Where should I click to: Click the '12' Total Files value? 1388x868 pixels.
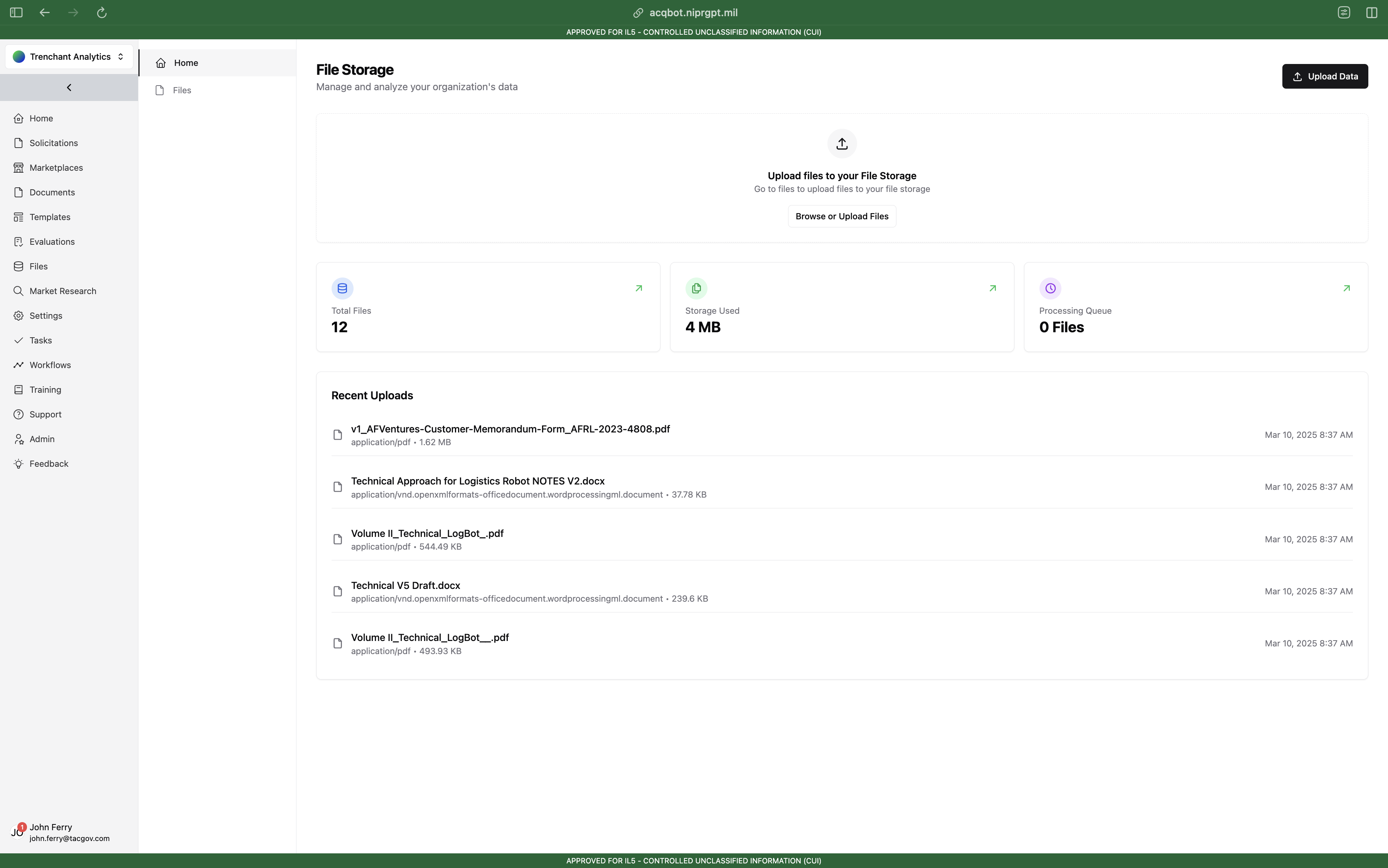pyautogui.click(x=339, y=327)
